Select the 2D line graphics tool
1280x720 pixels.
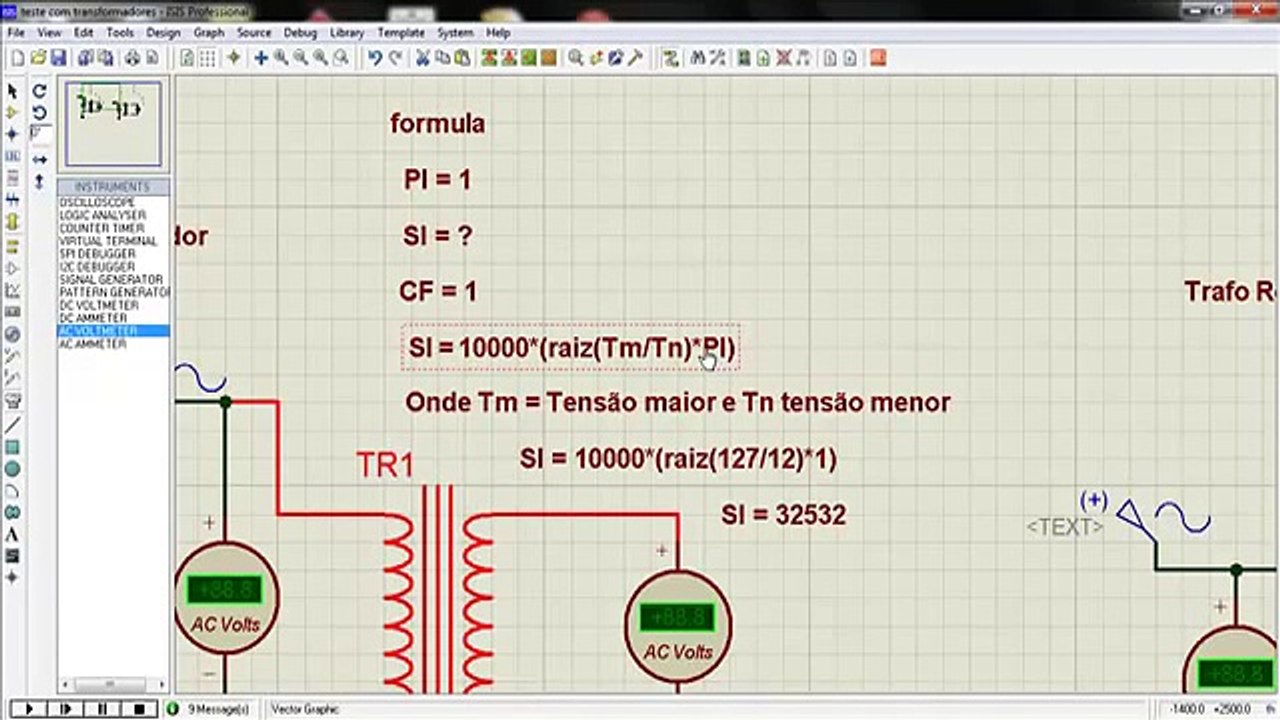pyautogui.click(x=12, y=425)
